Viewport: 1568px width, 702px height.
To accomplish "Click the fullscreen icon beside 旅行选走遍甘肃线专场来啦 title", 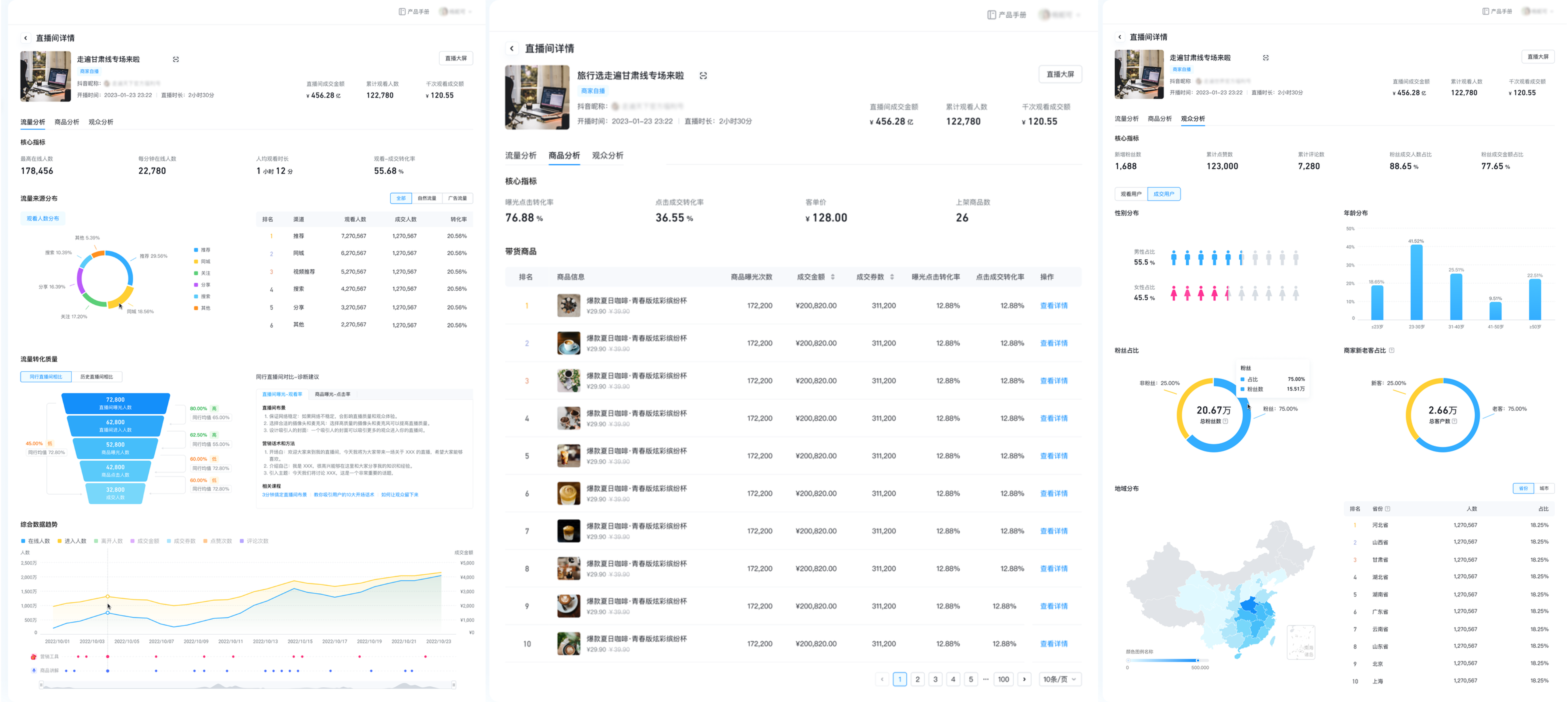I will point(703,75).
